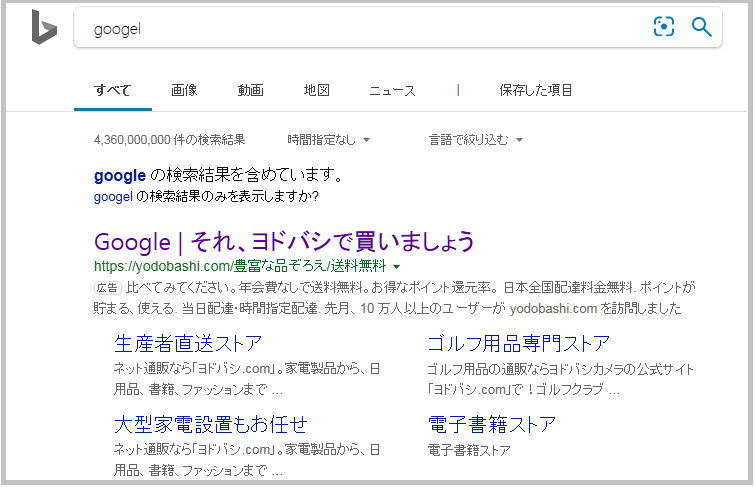The image size is (755, 487).
Task: Click description under ゴルフ用品専門ストア
Action: tap(560, 379)
